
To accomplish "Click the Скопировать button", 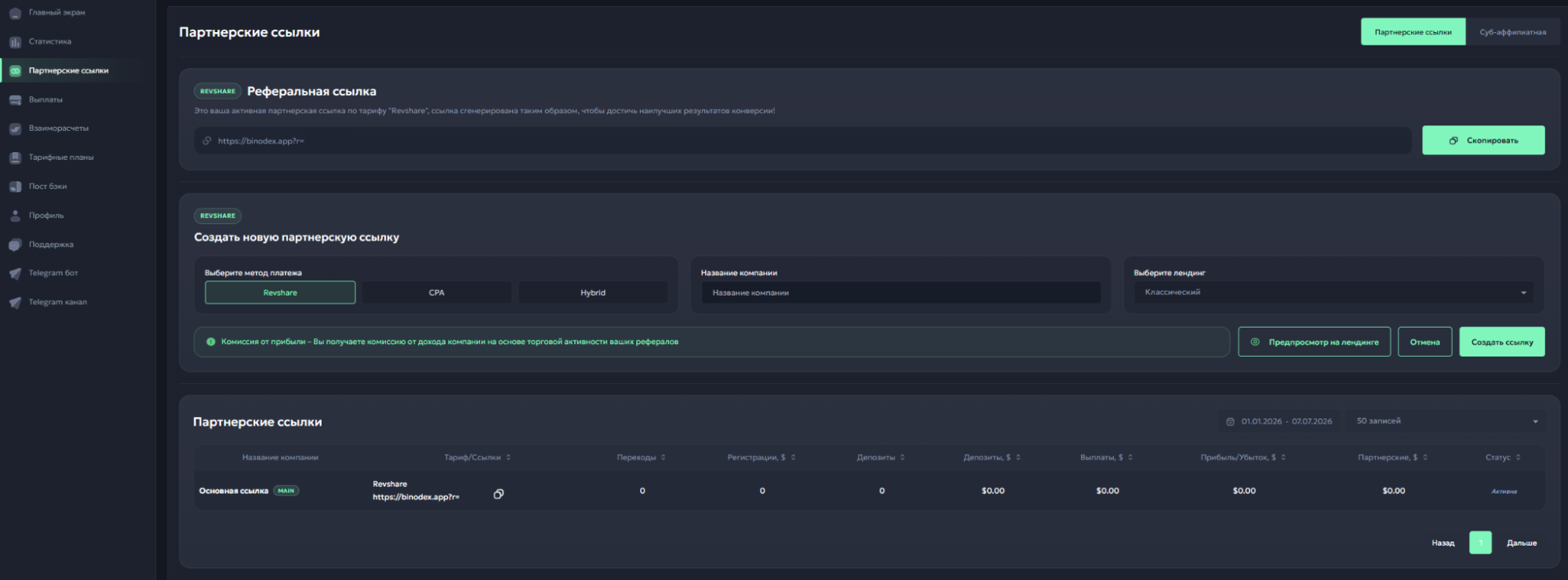I will pyautogui.click(x=1483, y=140).
